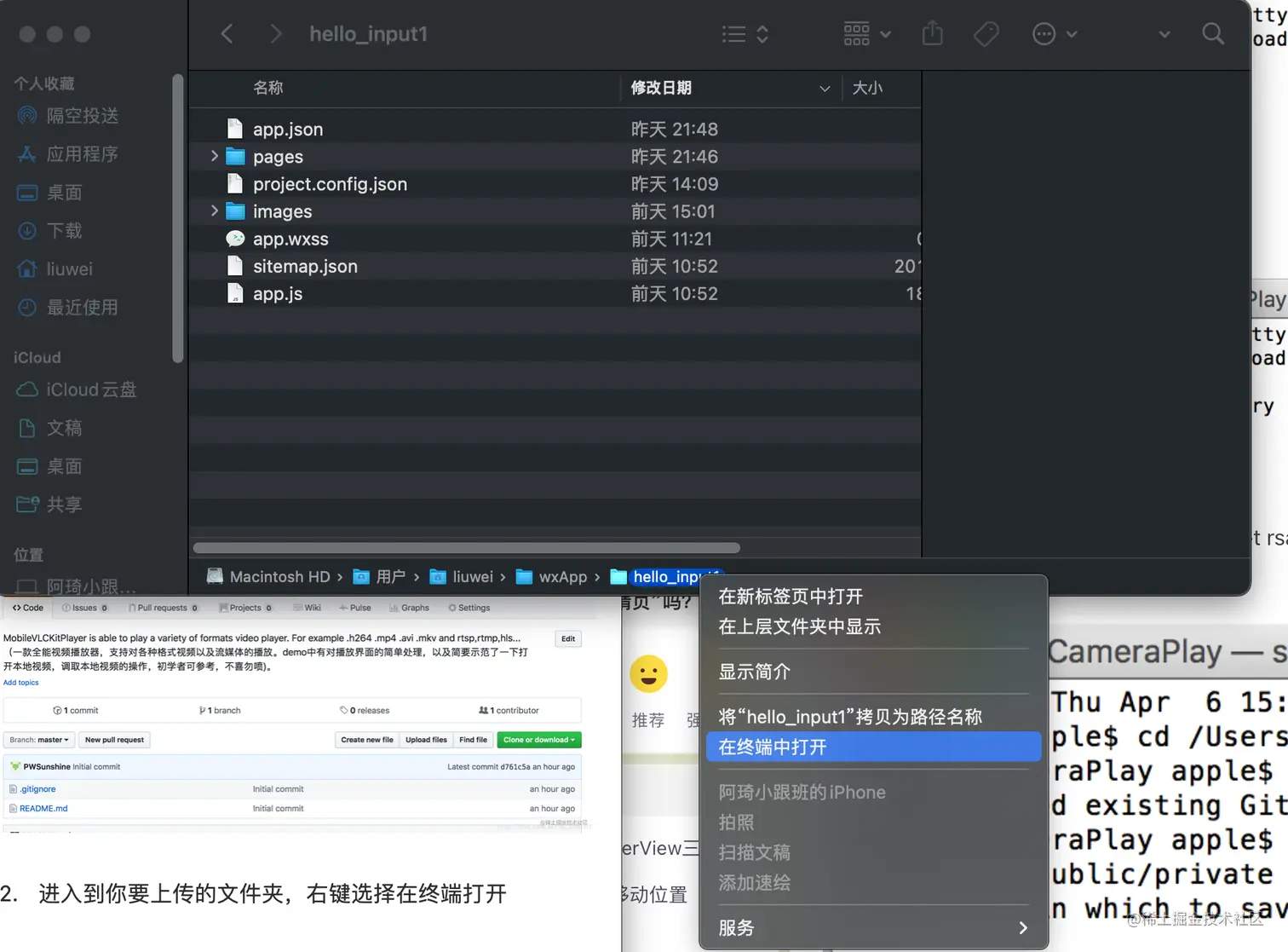Screen dimensions: 1288x952
Task: Choose 显示简介 from context menu
Action: (874, 672)
